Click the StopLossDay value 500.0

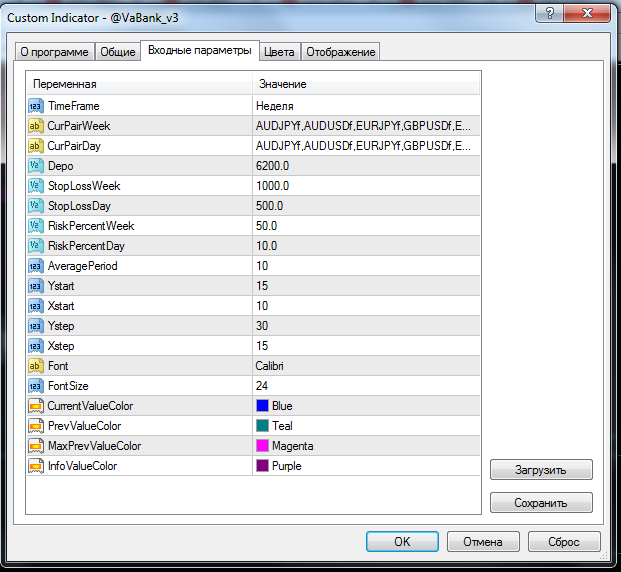(x=269, y=206)
